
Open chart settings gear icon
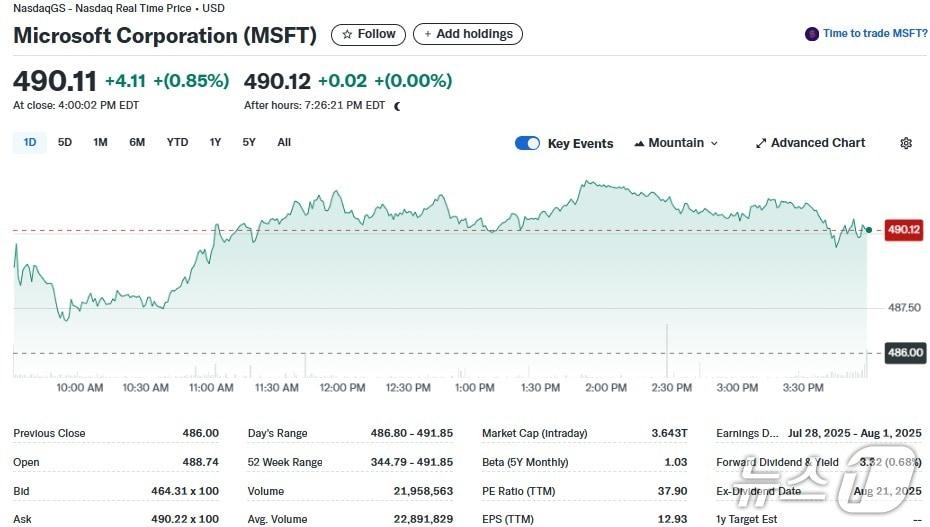pos(906,143)
